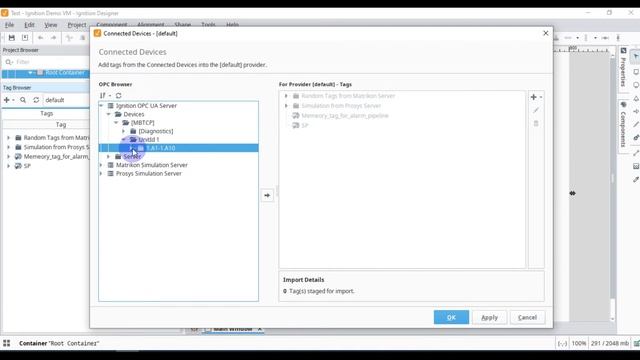Image resolution: width=640 pixels, height=360 pixels.
Task: Select Simulation from Prosys Server in provider list
Action: 341,106
